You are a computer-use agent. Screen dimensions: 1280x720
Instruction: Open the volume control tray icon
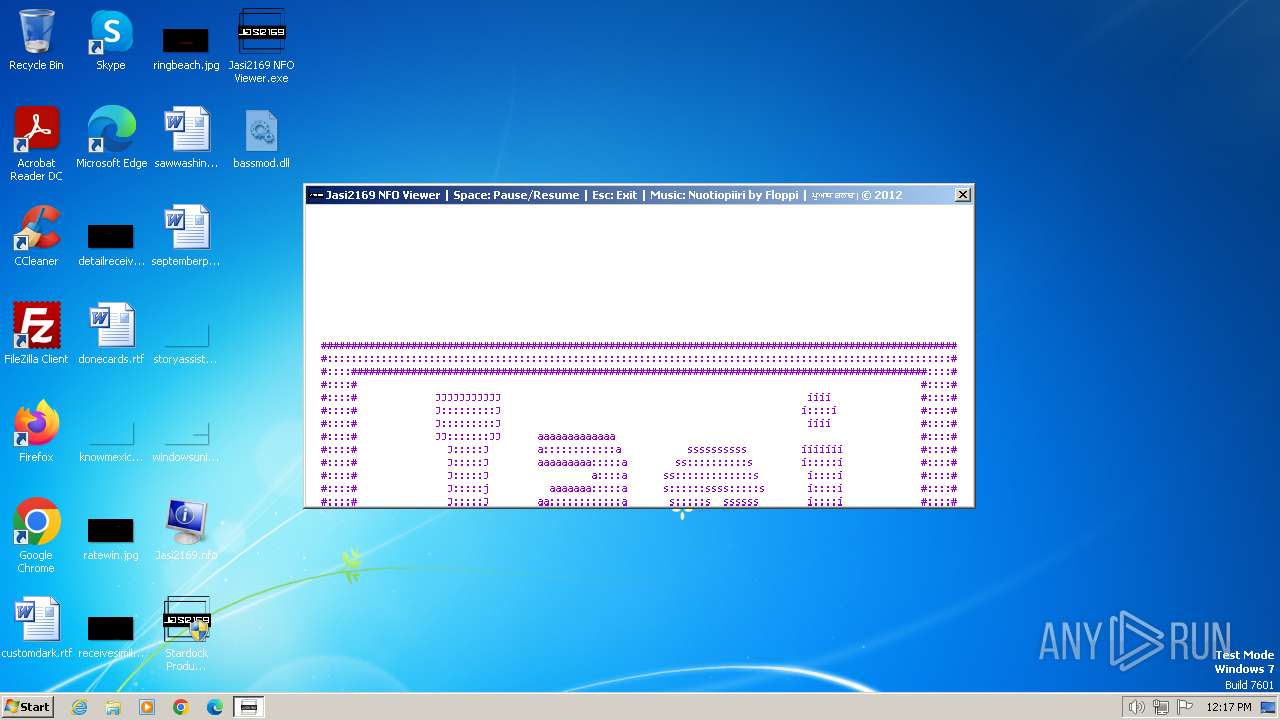[x=1136, y=707]
